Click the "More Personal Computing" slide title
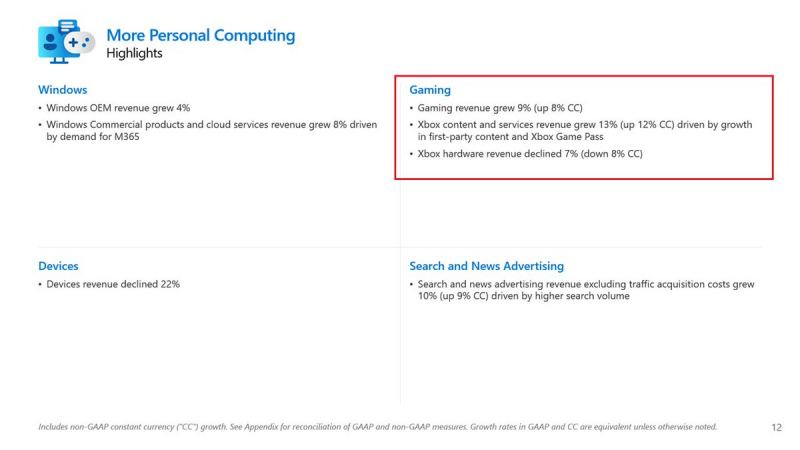 [x=200, y=35]
